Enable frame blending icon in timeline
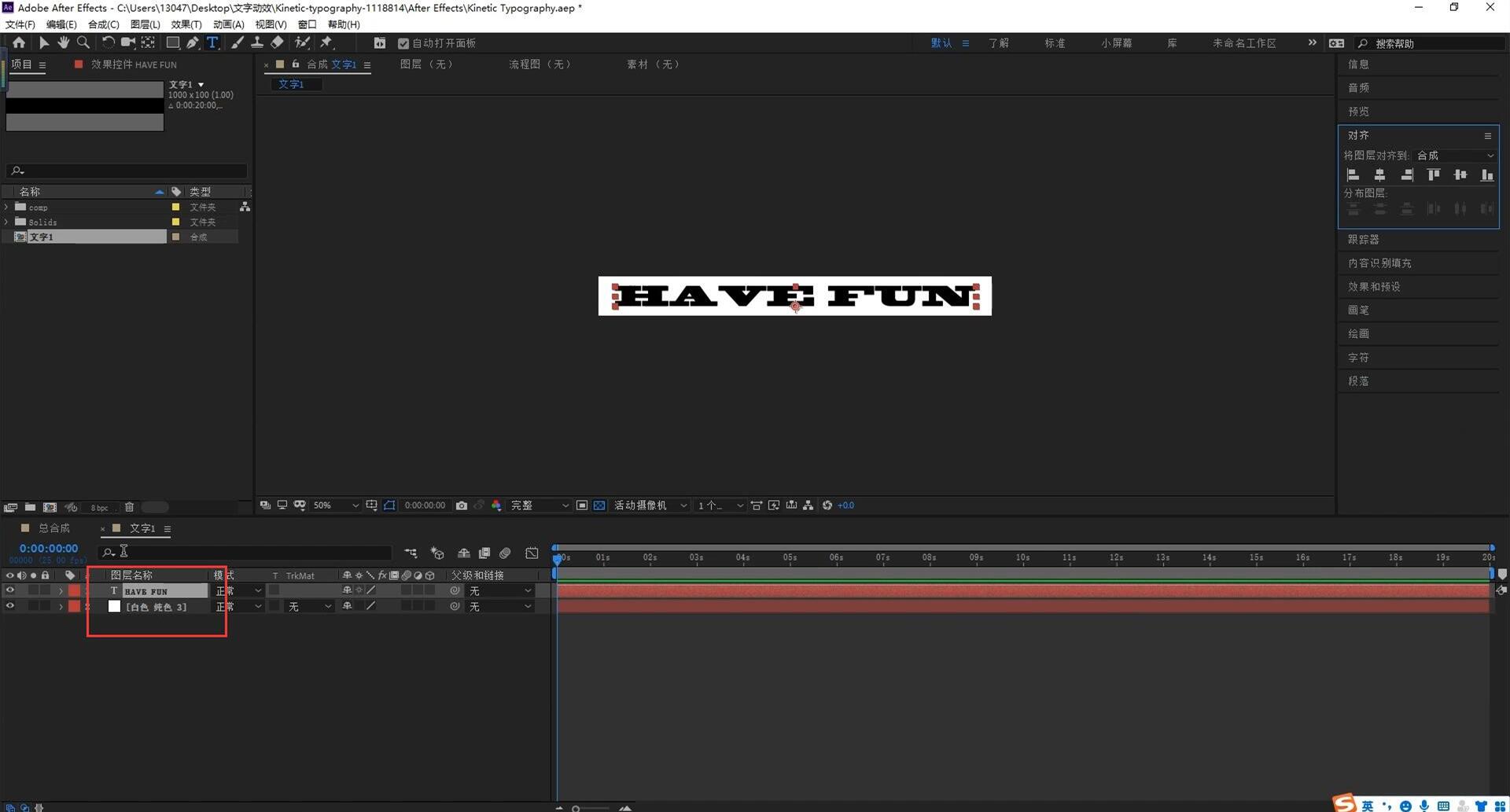The width and height of the screenshot is (1510, 812). pos(484,553)
